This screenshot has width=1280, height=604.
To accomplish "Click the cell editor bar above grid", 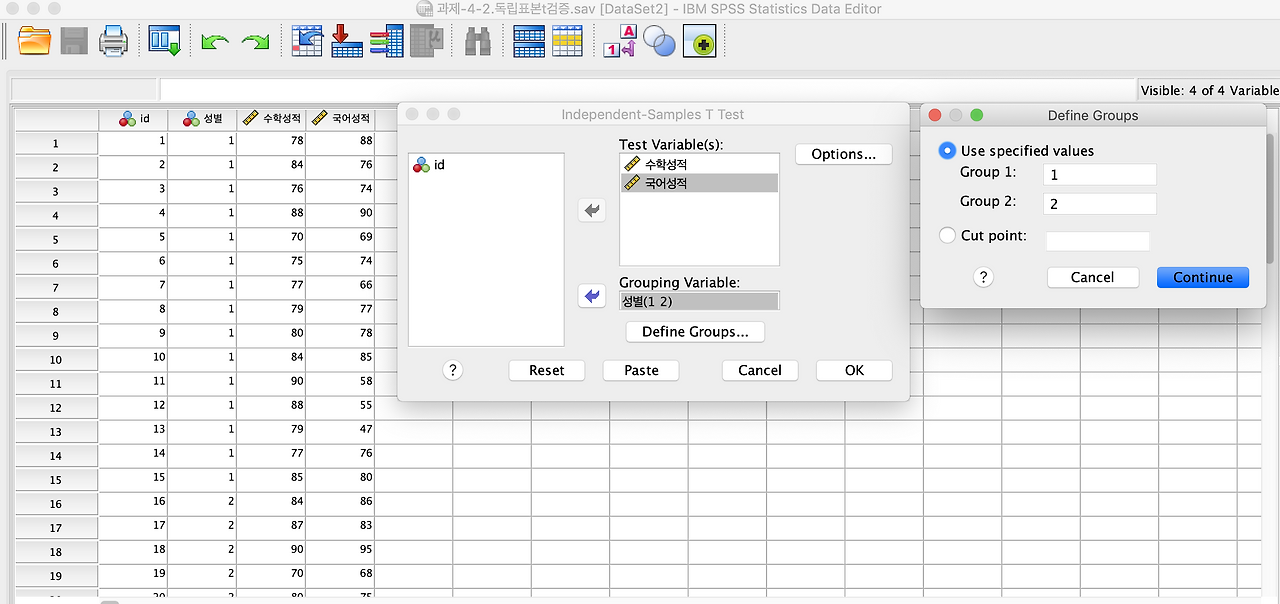I will point(648,90).
